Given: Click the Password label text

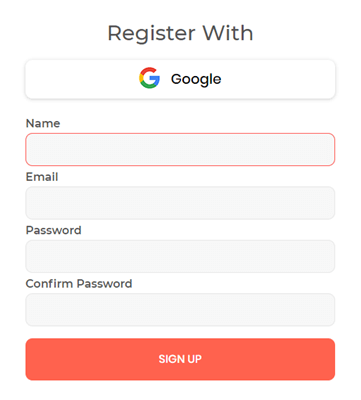Looking at the screenshot, I should click(54, 230).
